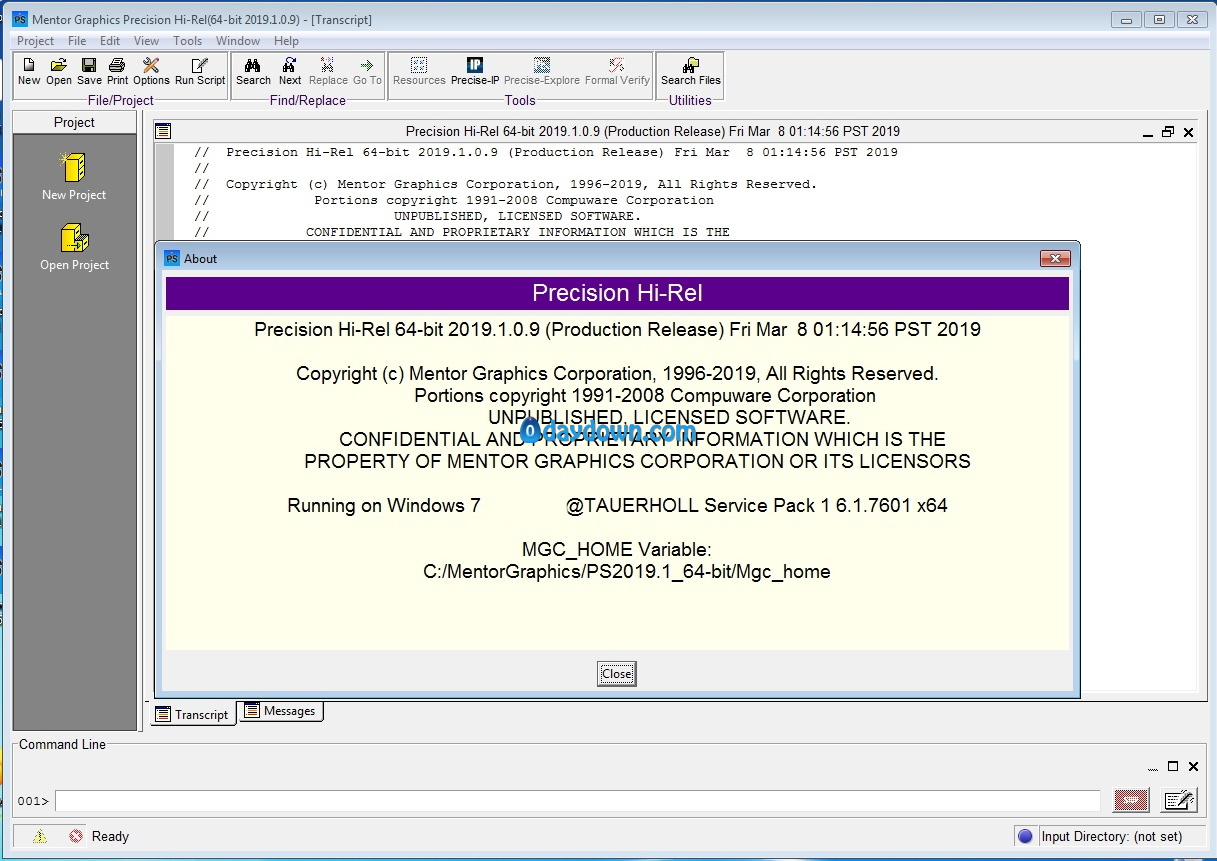This screenshot has height=861, width=1217.
Task: Click the Input Directory (not set) status text
Action: tap(1111, 836)
